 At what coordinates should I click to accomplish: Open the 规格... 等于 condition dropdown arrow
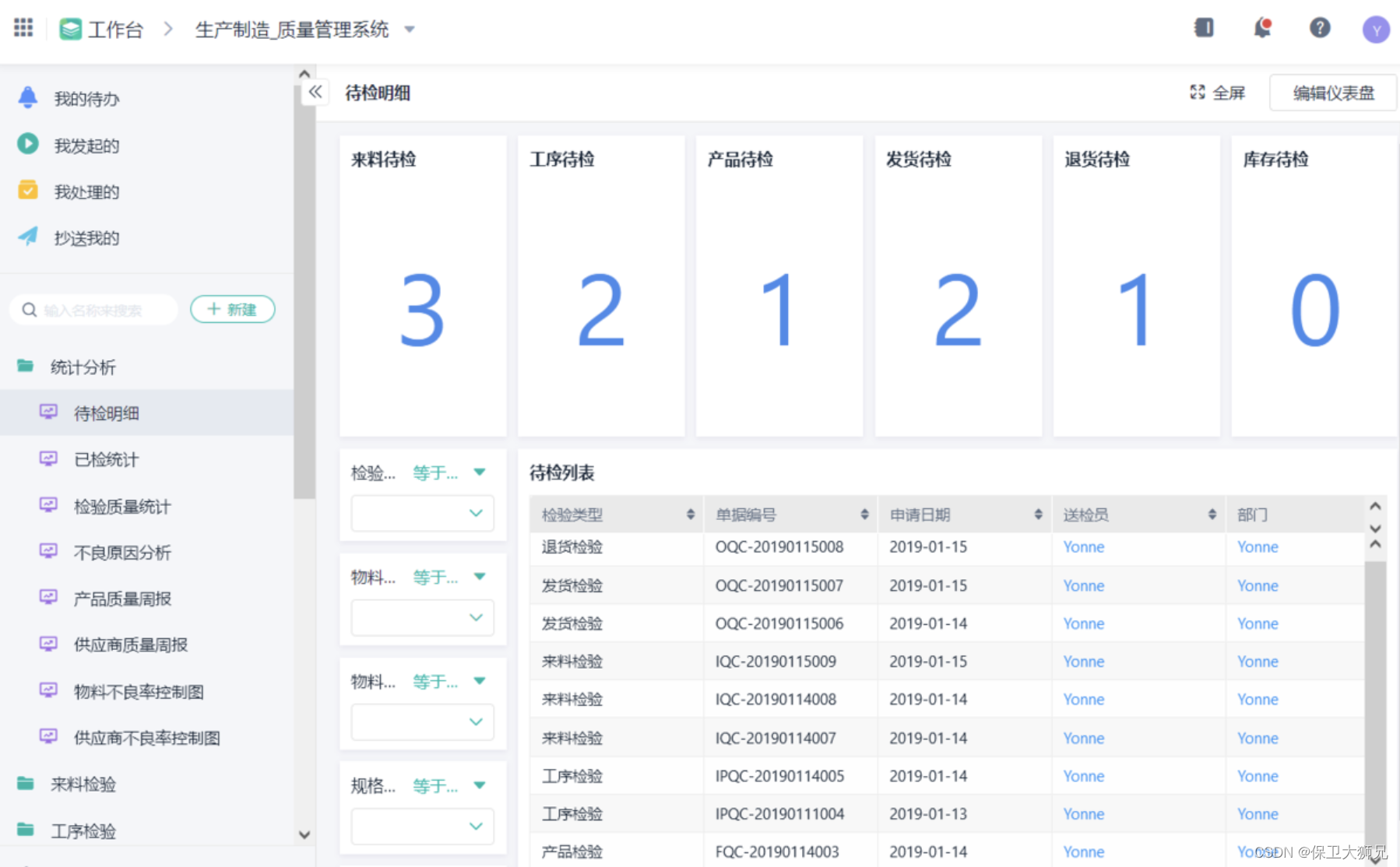480,785
